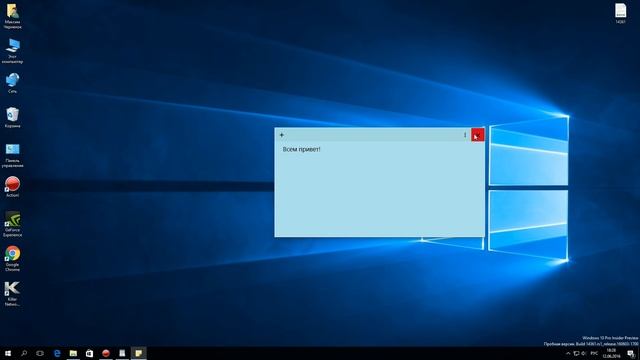Select the Killer Network desktop shortcut
Viewport: 640px width, 360px height.
tap(13, 294)
